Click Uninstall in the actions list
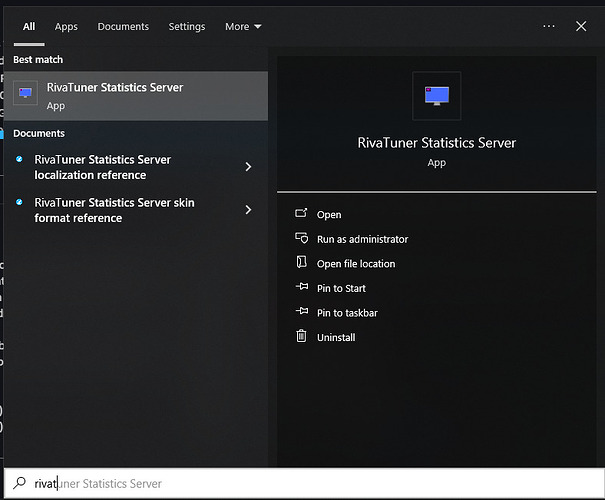Viewport: 605px width, 500px height. 336,338
